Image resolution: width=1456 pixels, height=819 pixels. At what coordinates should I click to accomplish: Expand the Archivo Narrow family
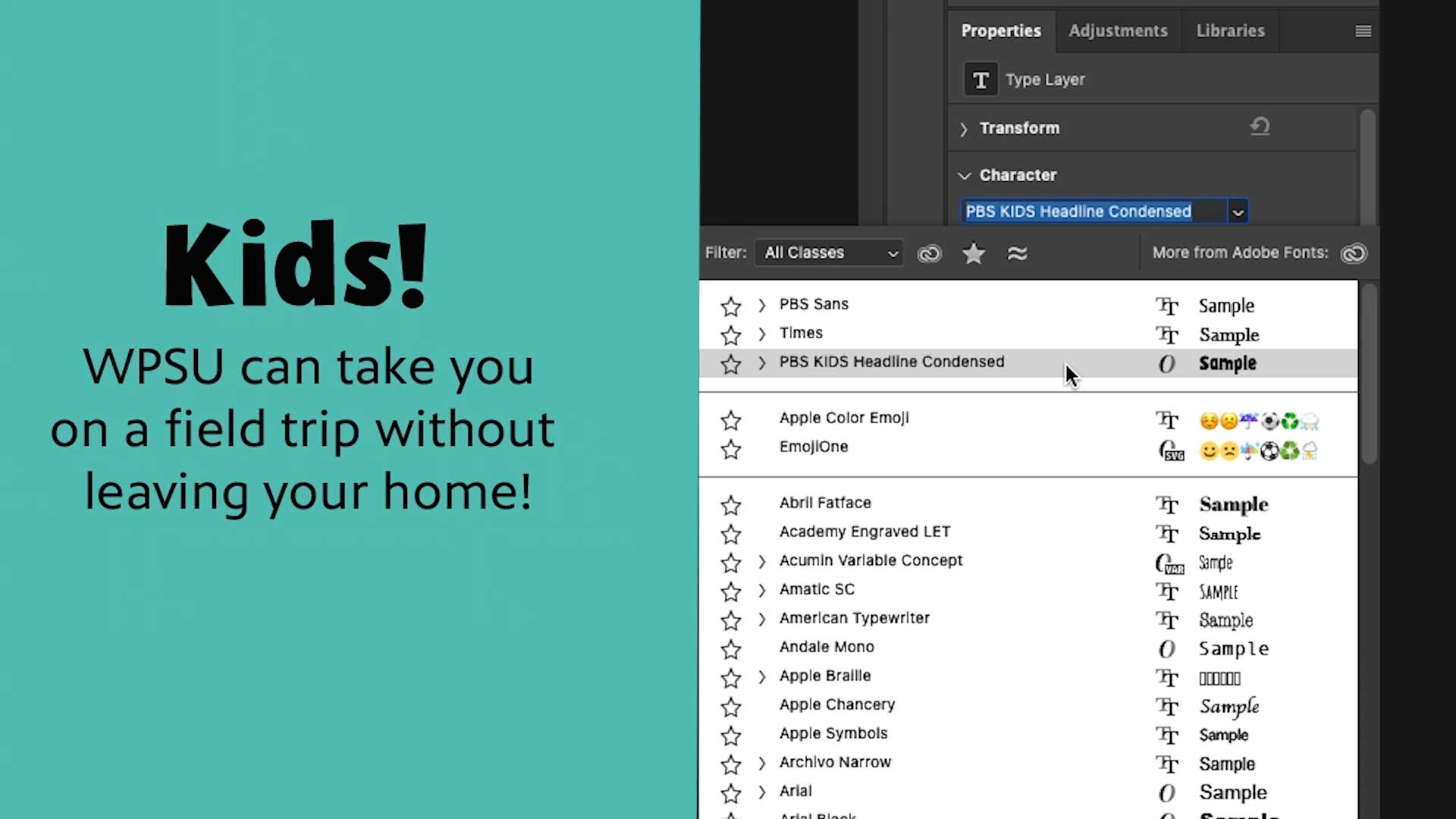pos(762,764)
